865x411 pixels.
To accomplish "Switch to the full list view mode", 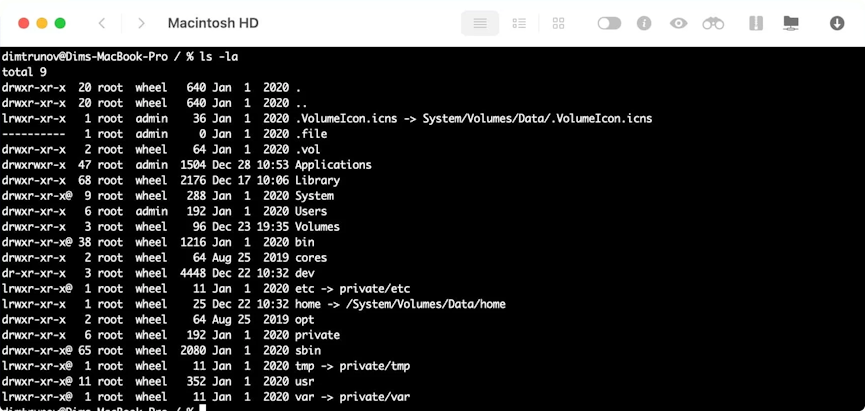I will 480,23.
